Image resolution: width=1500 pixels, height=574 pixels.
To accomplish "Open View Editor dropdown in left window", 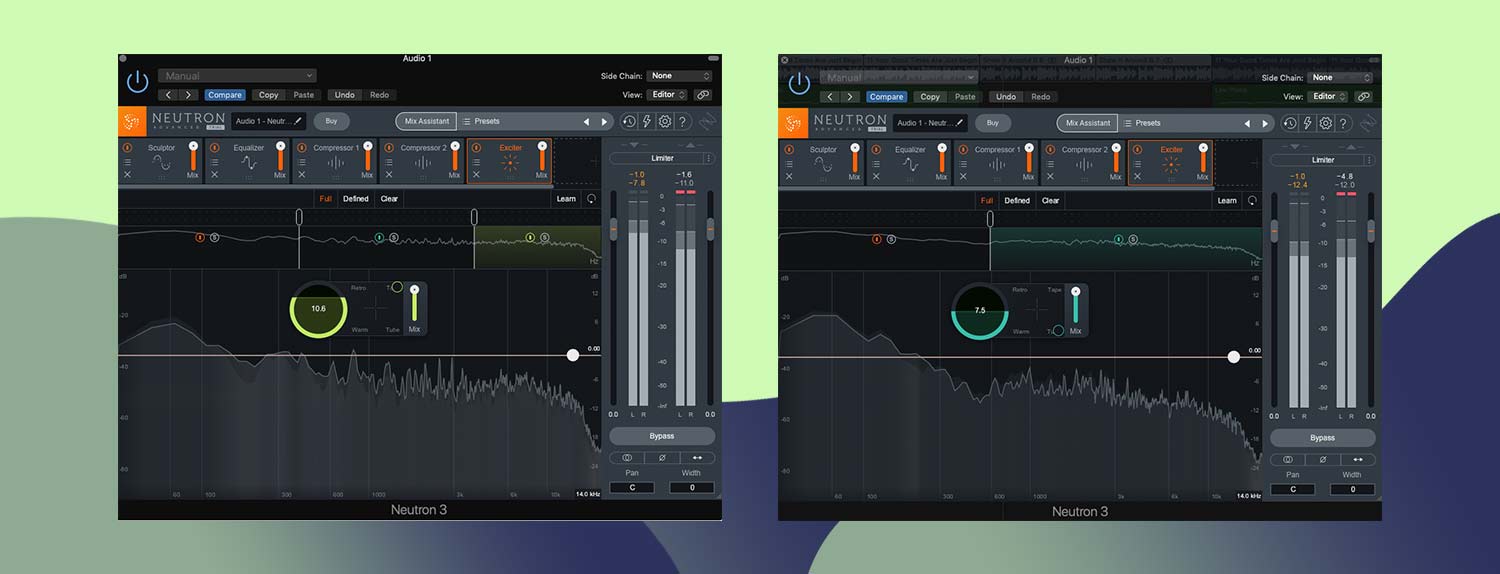I will tap(668, 95).
